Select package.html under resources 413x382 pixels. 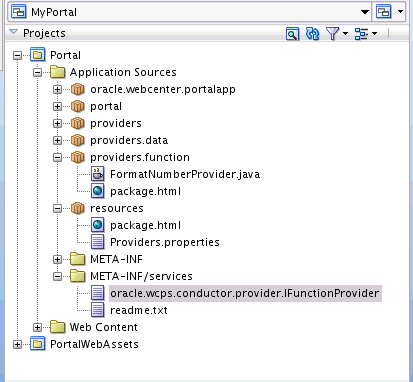(x=145, y=226)
